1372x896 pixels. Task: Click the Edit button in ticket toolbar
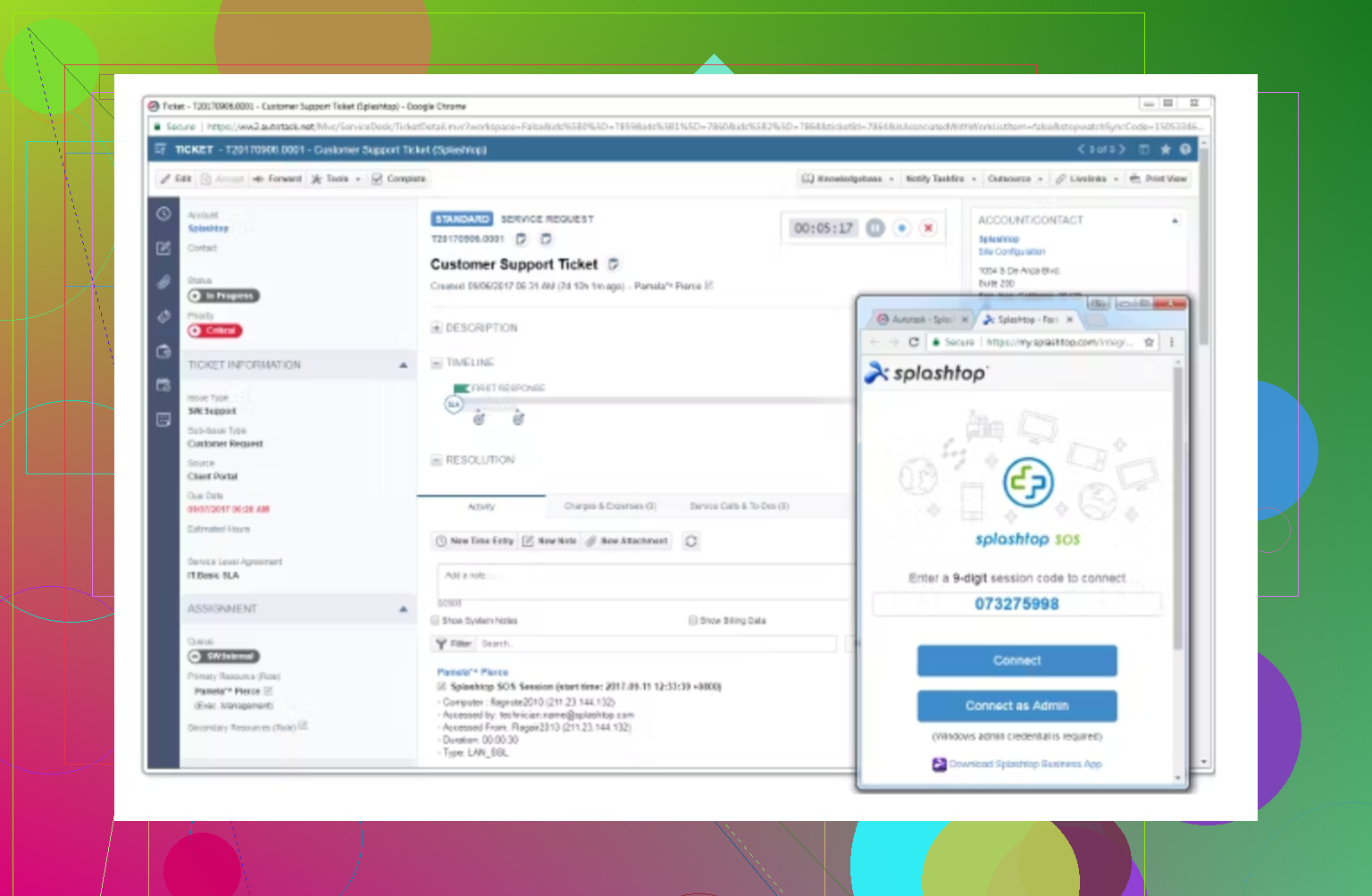176,179
